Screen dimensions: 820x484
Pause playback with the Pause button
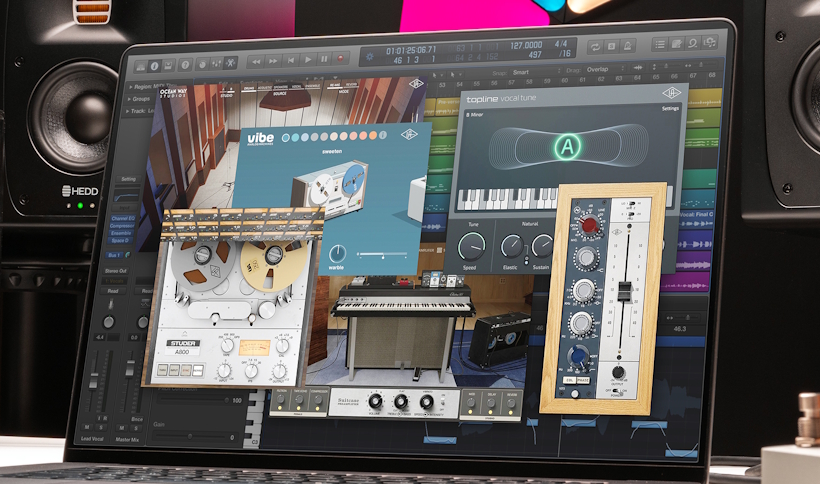coord(324,60)
